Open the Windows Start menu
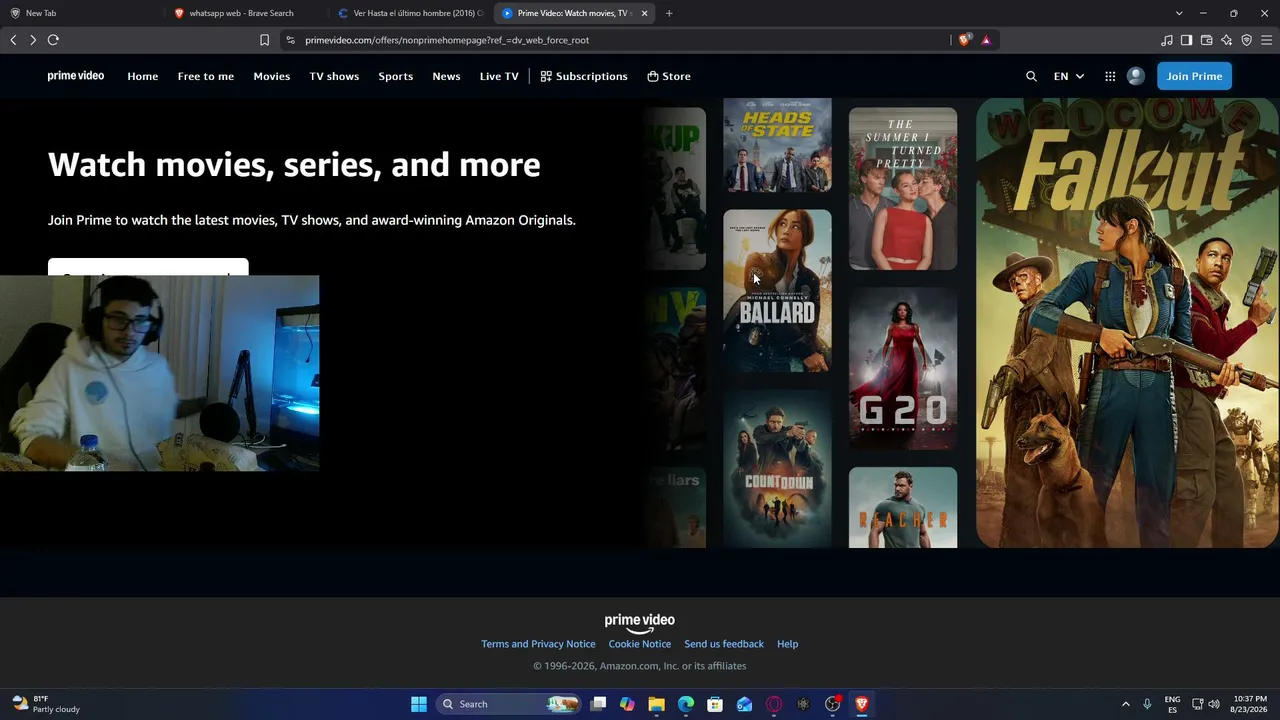1280x720 pixels. tap(419, 704)
